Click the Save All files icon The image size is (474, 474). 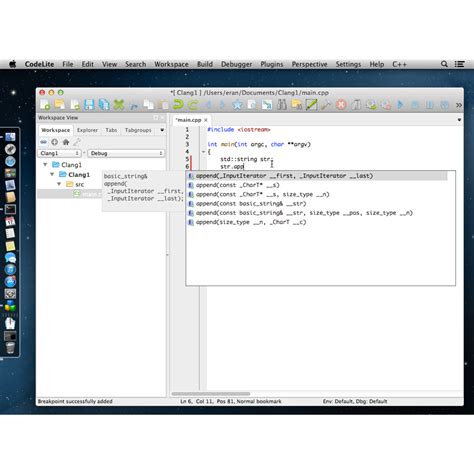[104, 105]
